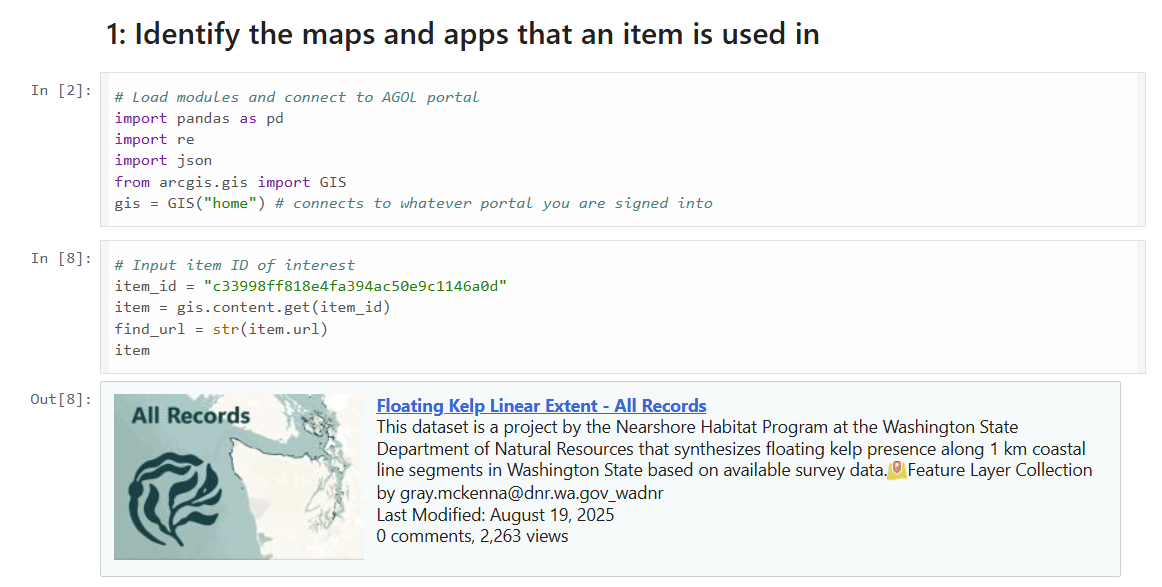Click the Last Modified: August 19, 2025 text
The width and height of the screenshot is (1162, 587).
coord(495,514)
